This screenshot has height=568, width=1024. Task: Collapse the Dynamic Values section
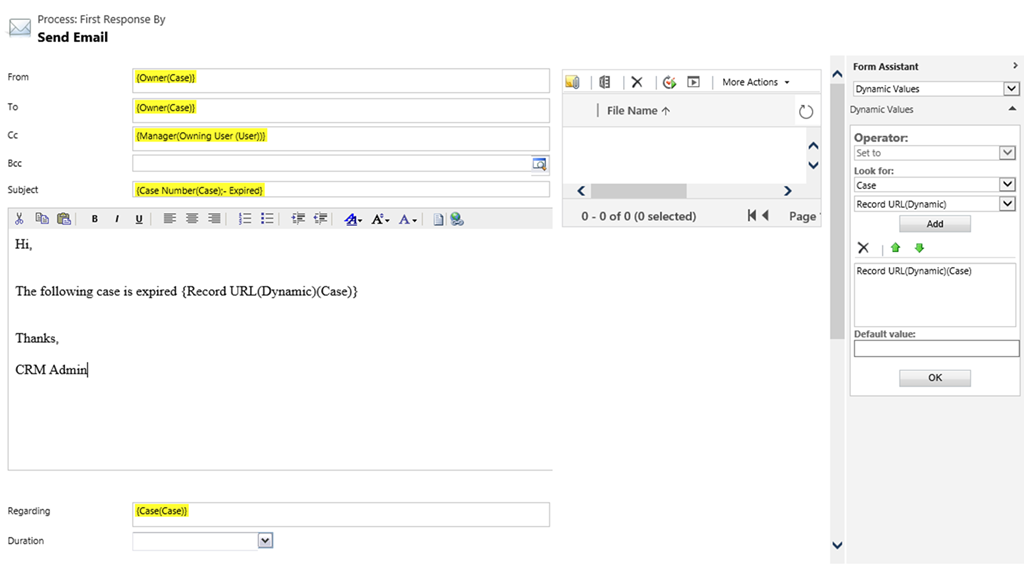1012,109
